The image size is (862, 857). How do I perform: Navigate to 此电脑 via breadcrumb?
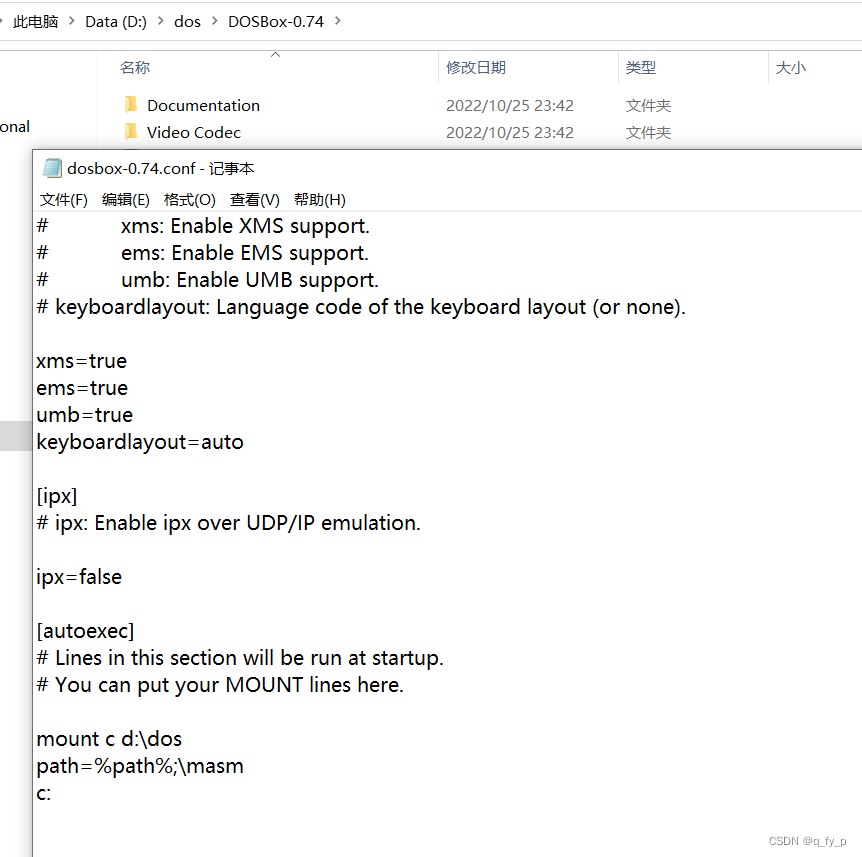point(36,20)
